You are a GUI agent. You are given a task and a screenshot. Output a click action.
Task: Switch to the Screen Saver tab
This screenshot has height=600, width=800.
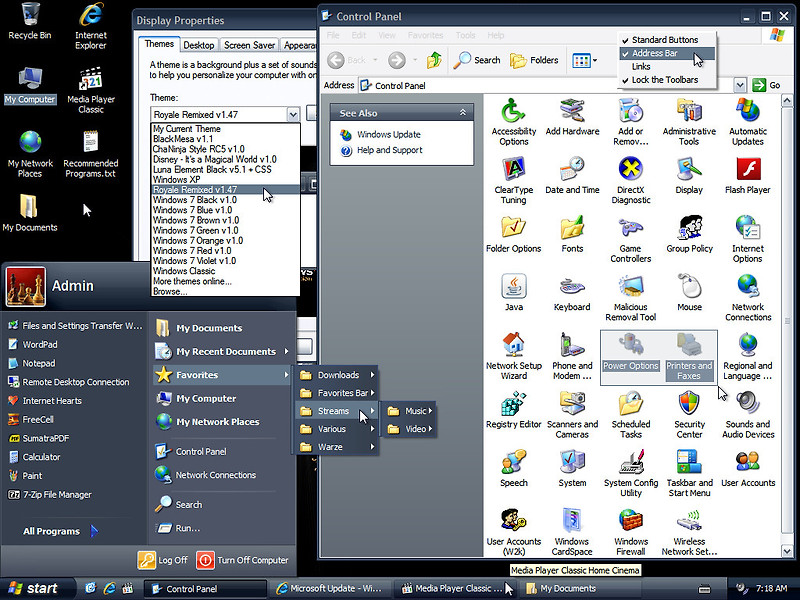[249, 45]
